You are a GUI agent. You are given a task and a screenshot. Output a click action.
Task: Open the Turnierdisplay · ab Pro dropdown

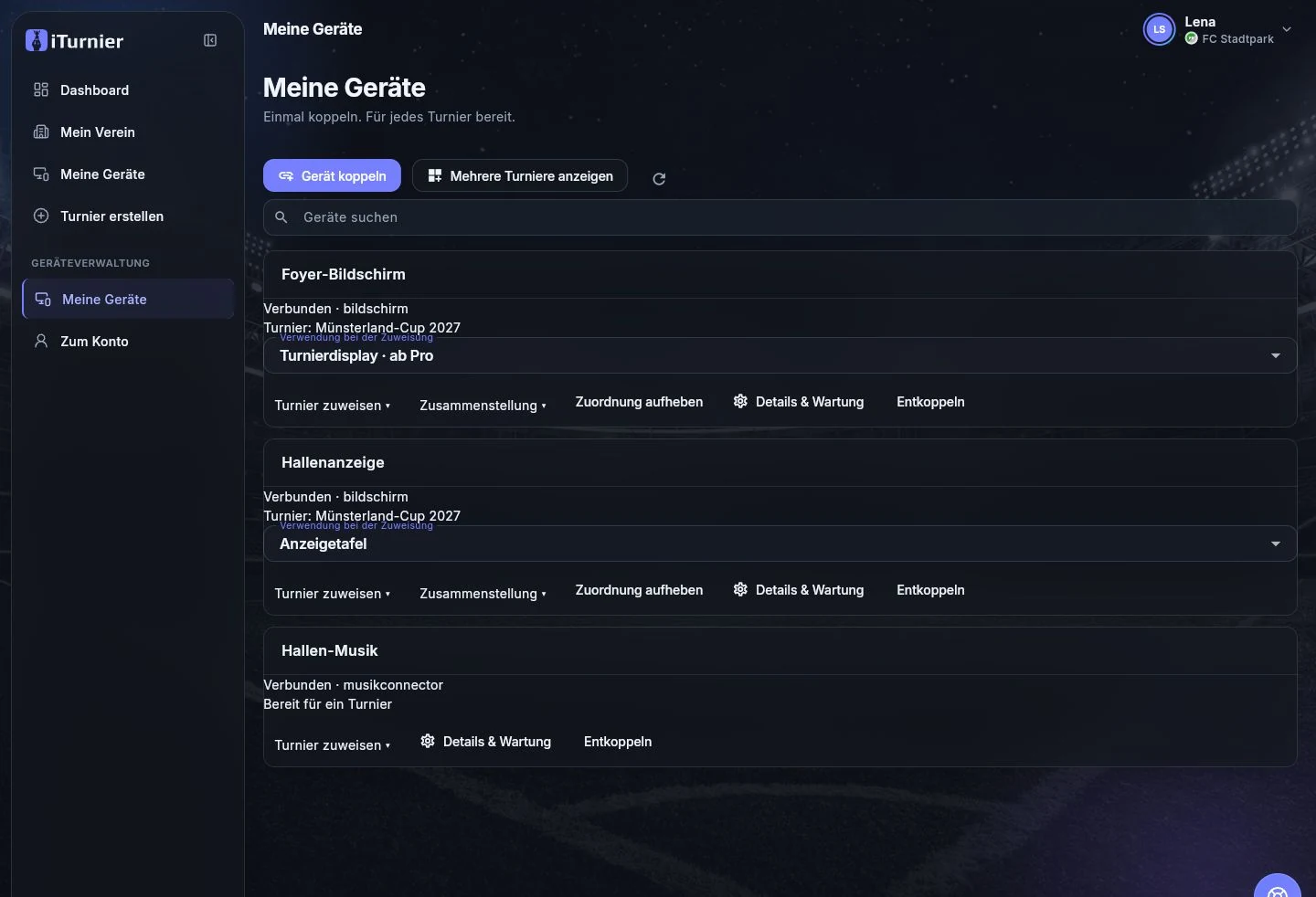point(780,355)
